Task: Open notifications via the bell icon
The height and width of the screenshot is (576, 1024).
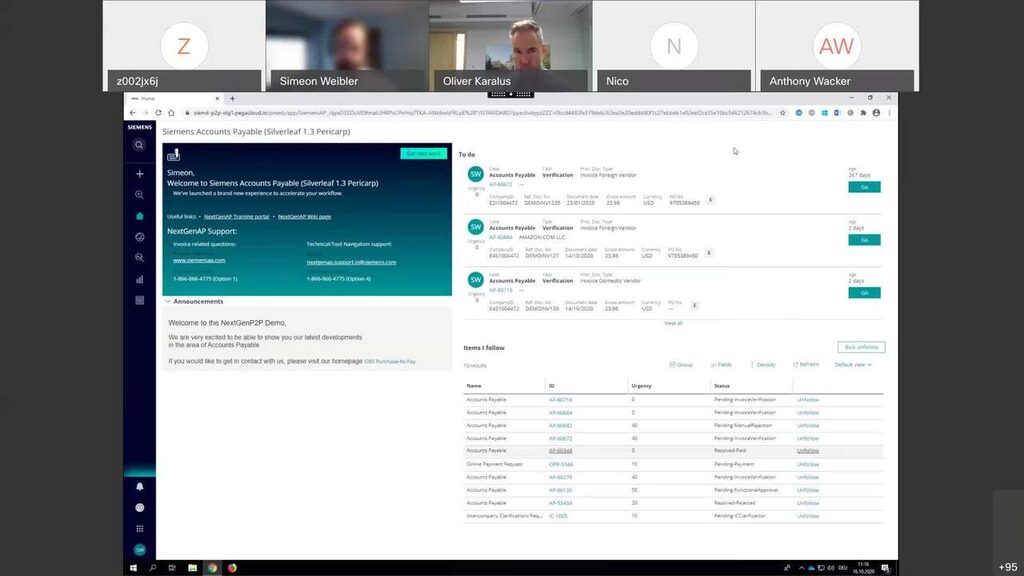Action: 140,486
